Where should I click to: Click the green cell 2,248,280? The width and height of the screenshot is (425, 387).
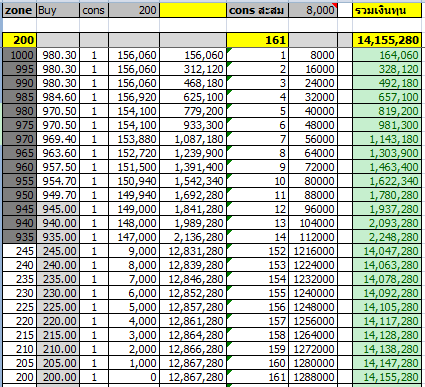tap(387, 237)
